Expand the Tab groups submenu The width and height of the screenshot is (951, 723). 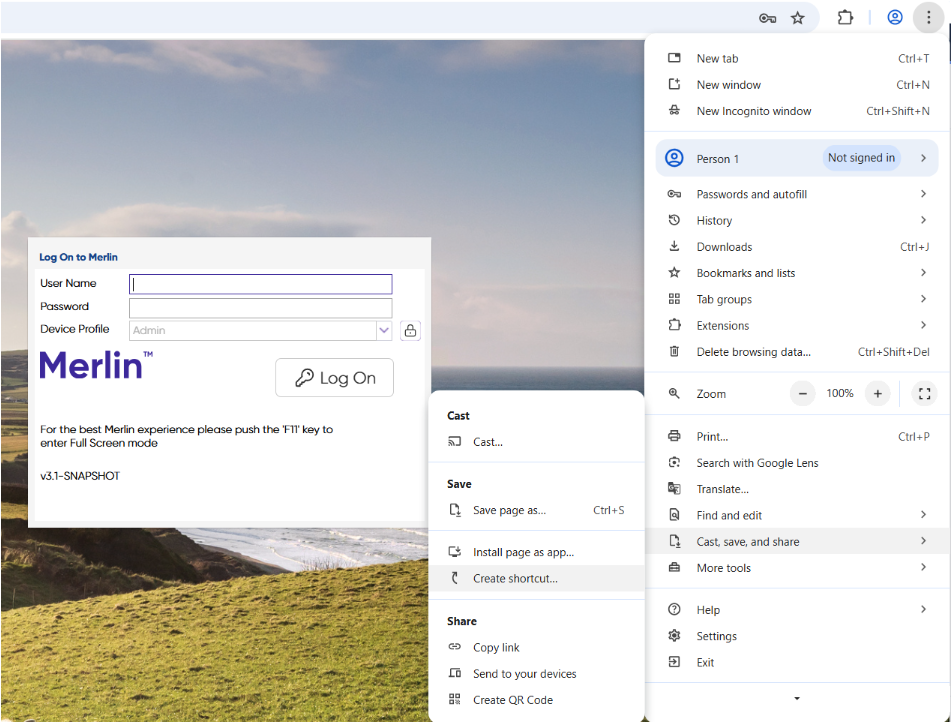pos(797,299)
